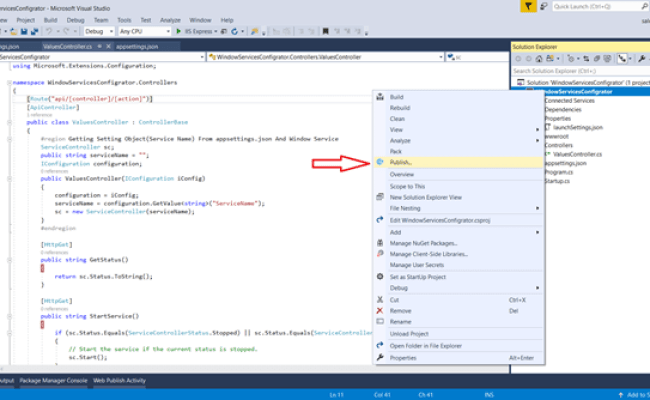Click the Search Solution Explorer field
The width and height of the screenshot is (650, 400).
click(581, 71)
